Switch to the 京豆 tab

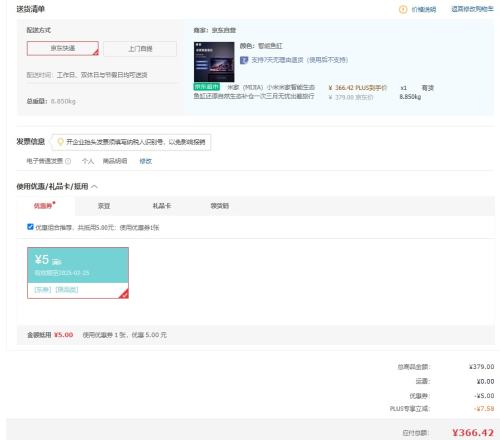click(104, 206)
